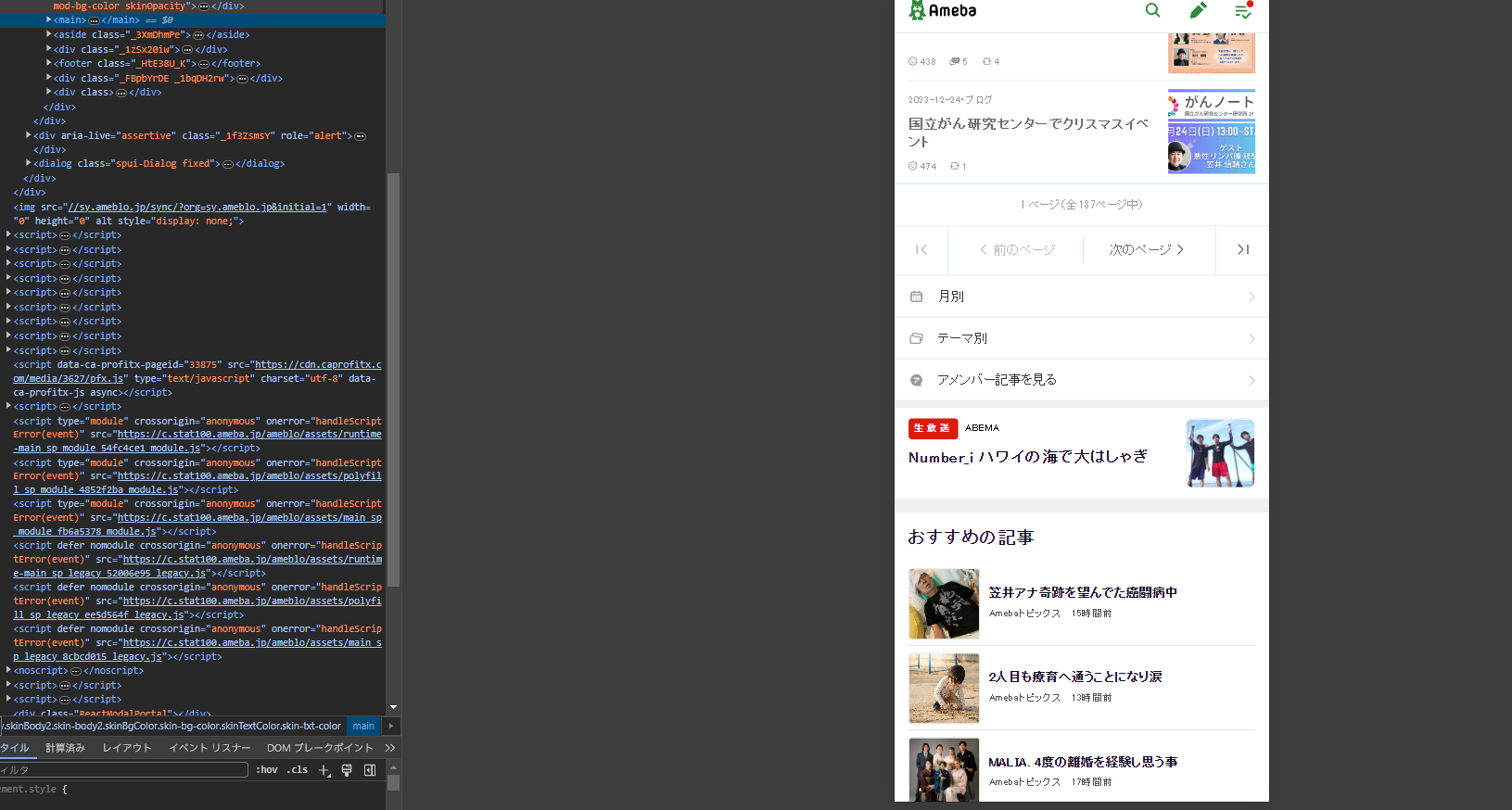Click child in sand article thumbnail

click(x=944, y=689)
